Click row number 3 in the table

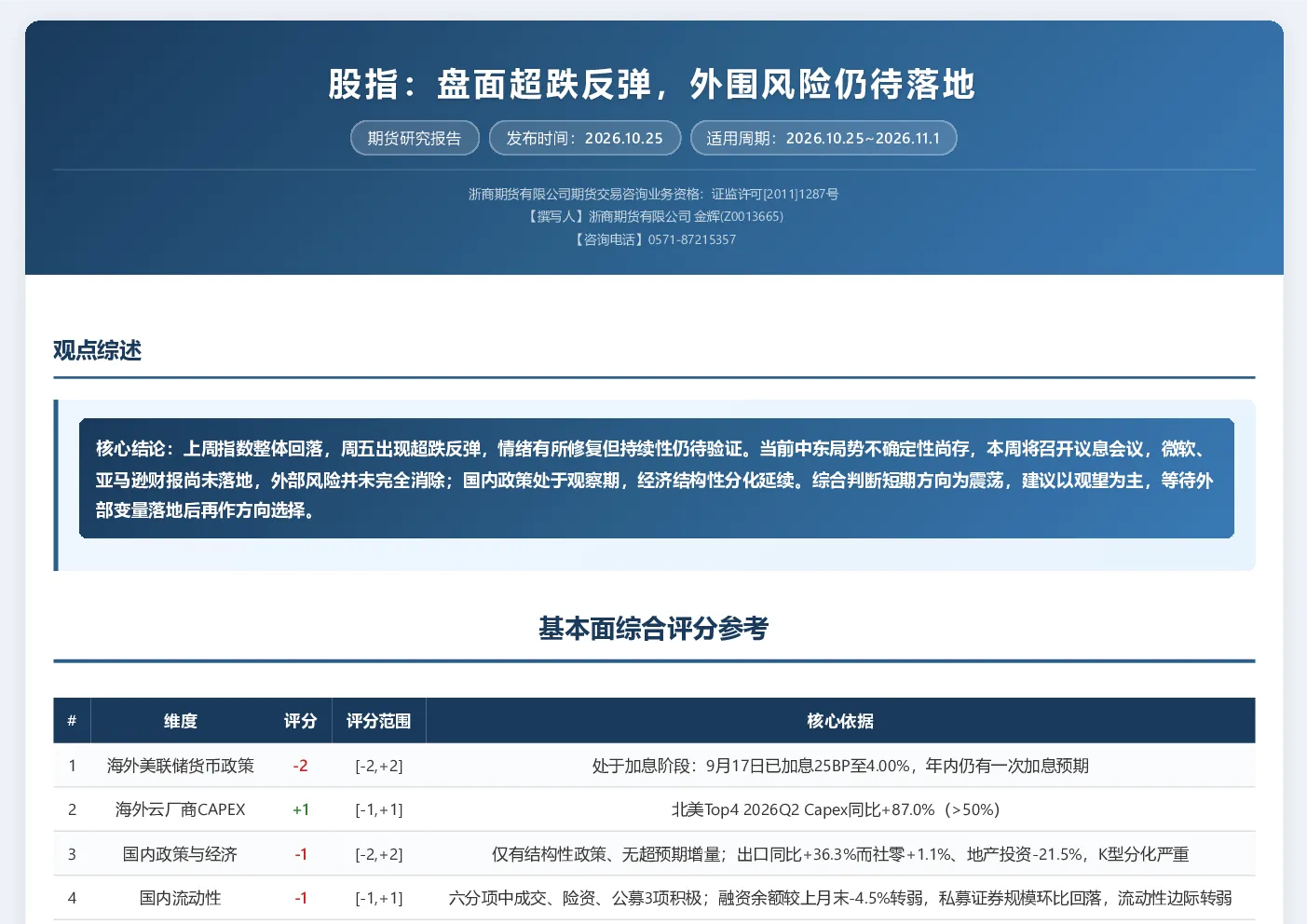[x=72, y=854]
